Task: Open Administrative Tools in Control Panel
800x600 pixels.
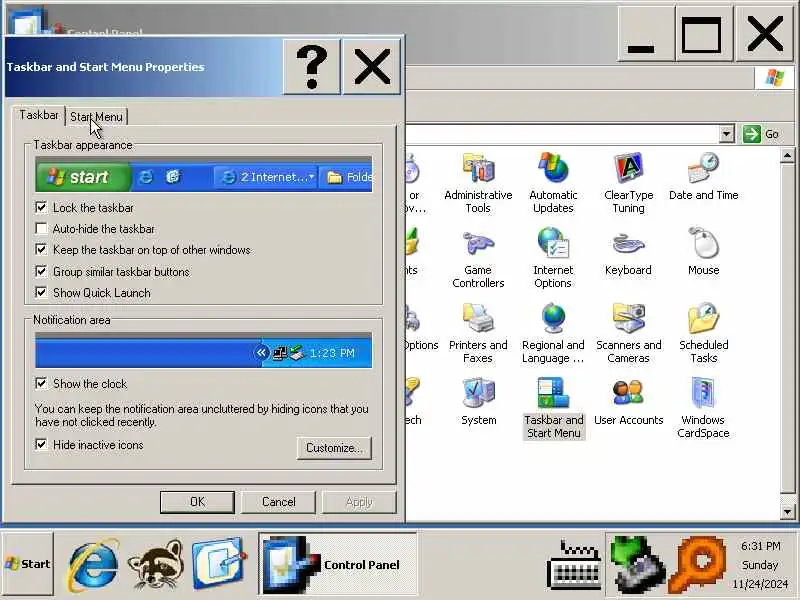Action: (x=478, y=183)
